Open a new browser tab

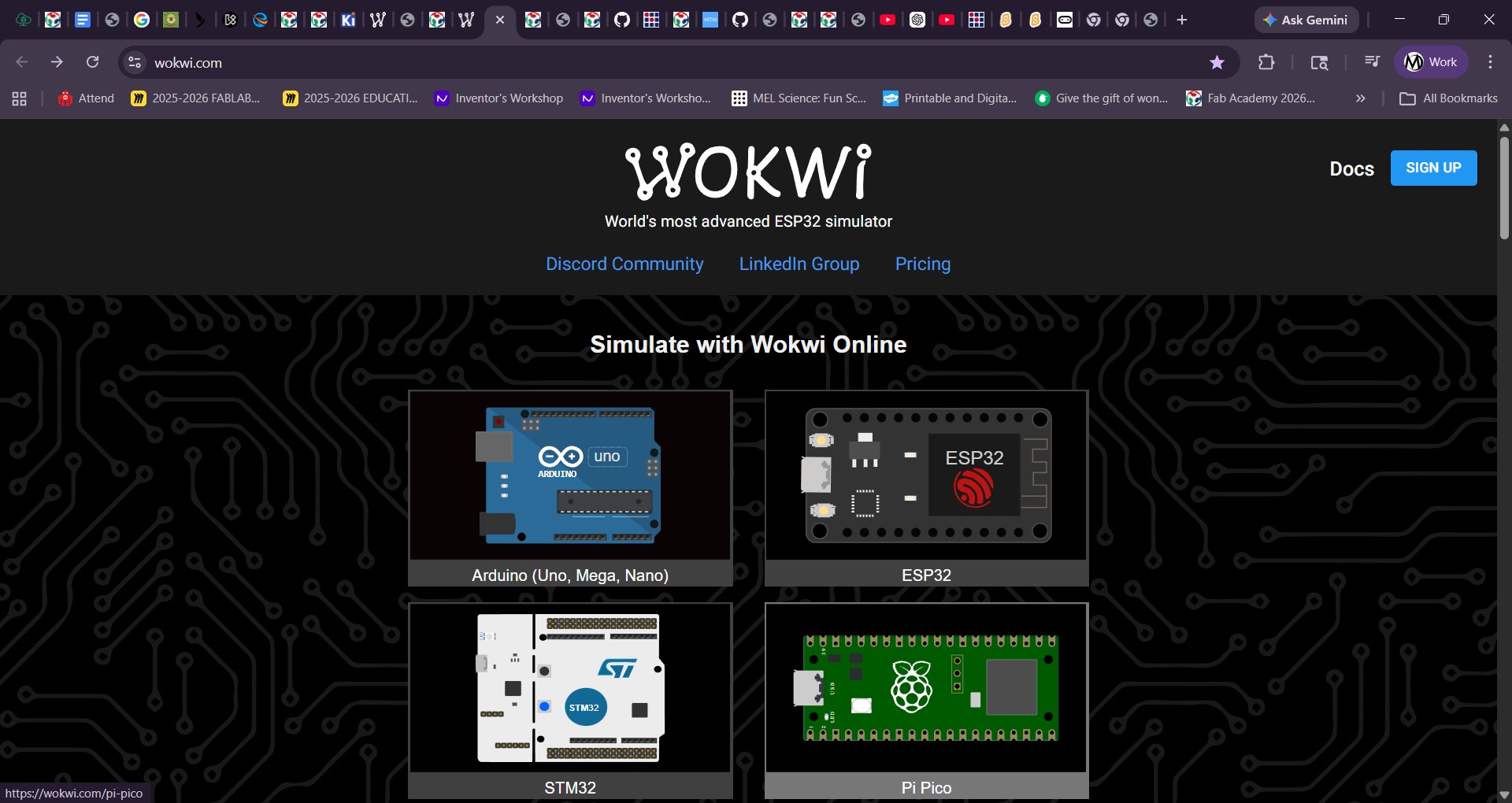point(1182,20)
